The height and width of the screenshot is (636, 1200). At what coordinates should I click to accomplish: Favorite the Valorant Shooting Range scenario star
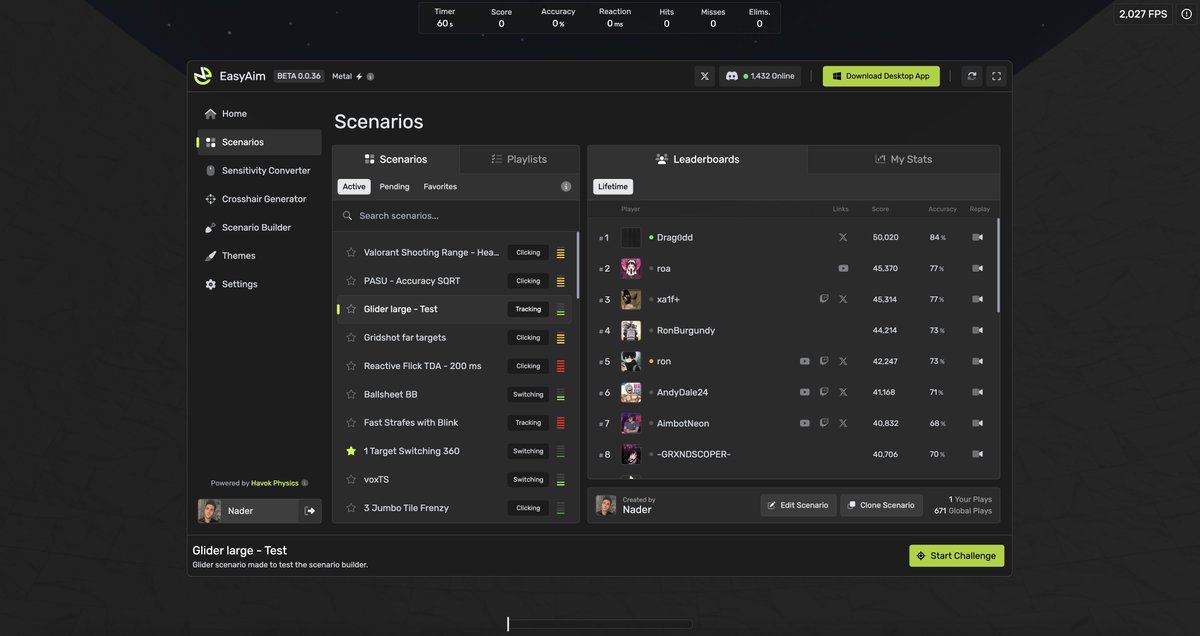351,252
